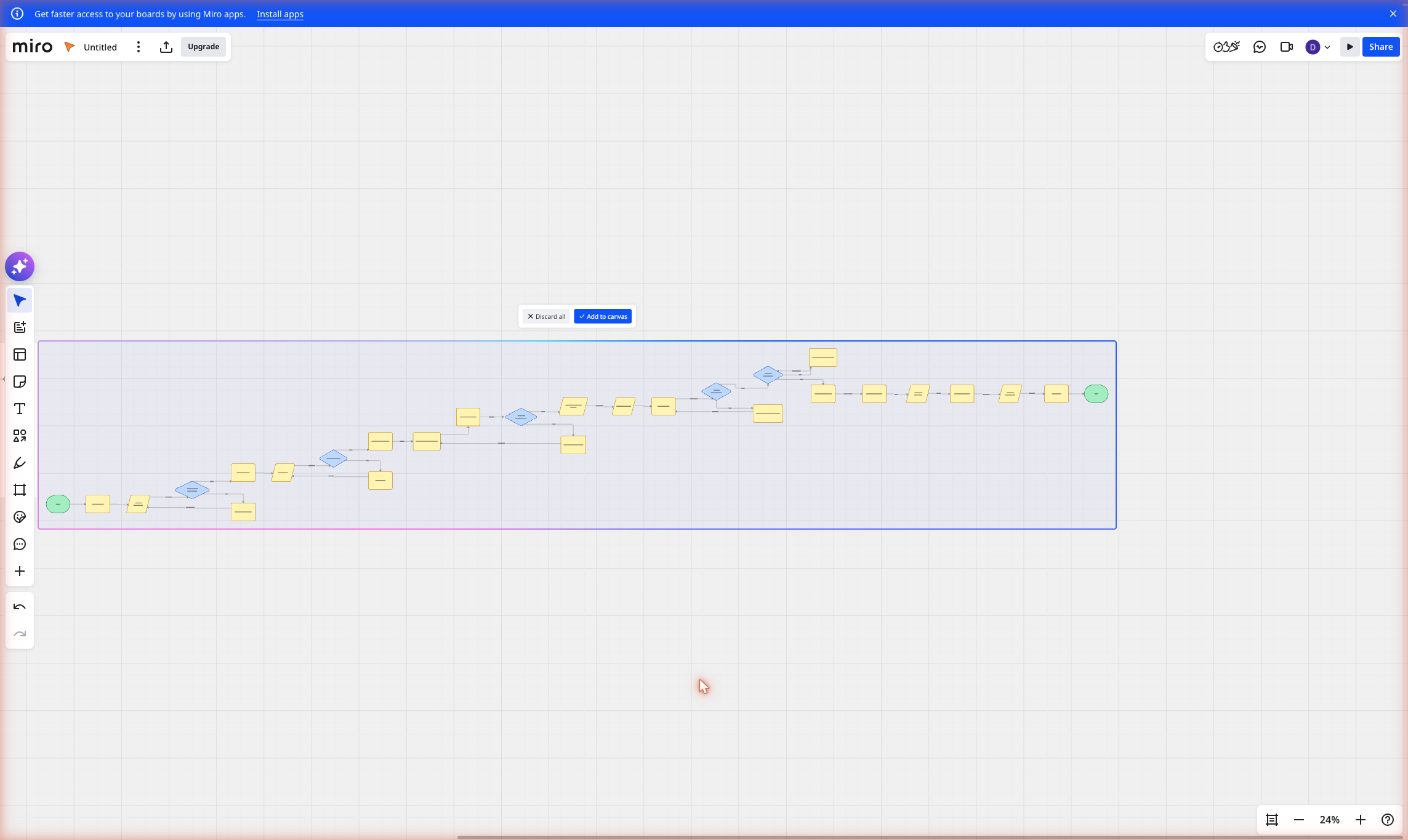The width and height of the screenshot is (1408, 840).
Task: Click Add to canvas button
Action: coord(603,316)
